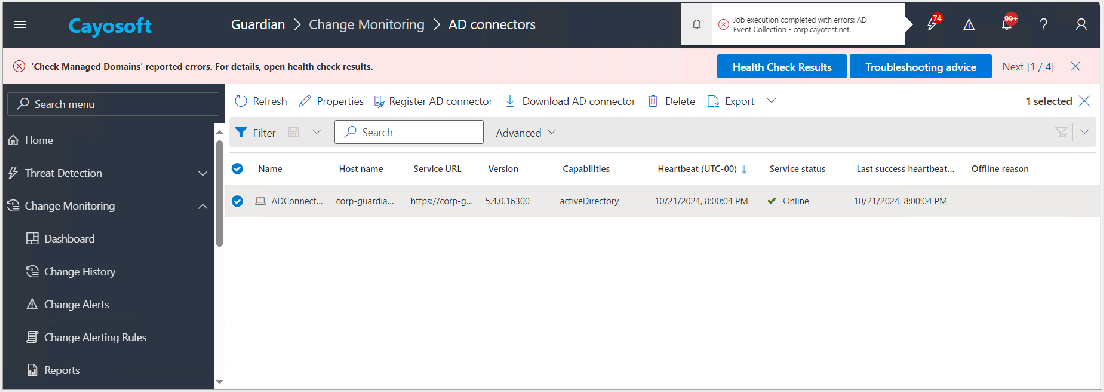Viewport: 1104px width, 392px height.
Task: Open the Export options chevron
Action: click(x=772, y=101)
